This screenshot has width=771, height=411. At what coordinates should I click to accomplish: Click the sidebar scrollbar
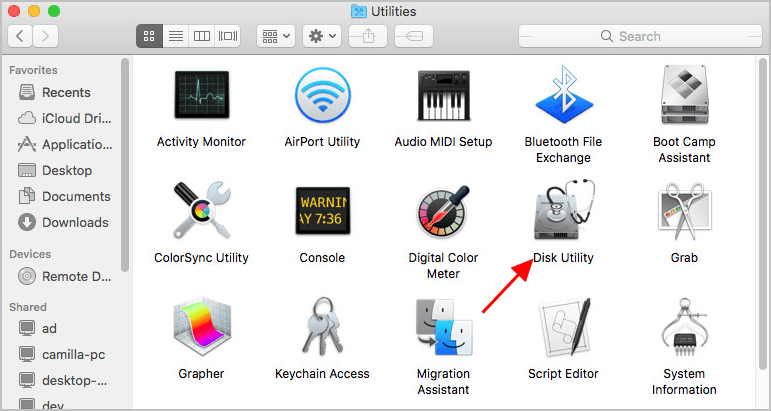coord(125,165)
